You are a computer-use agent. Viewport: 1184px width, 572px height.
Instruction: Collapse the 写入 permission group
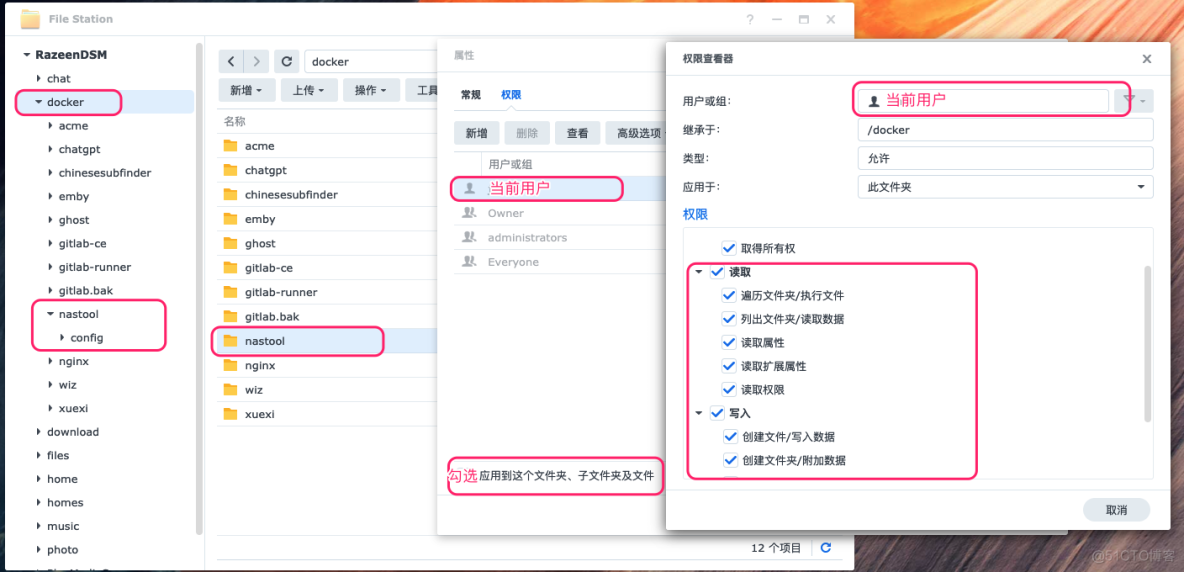(698, 413)
